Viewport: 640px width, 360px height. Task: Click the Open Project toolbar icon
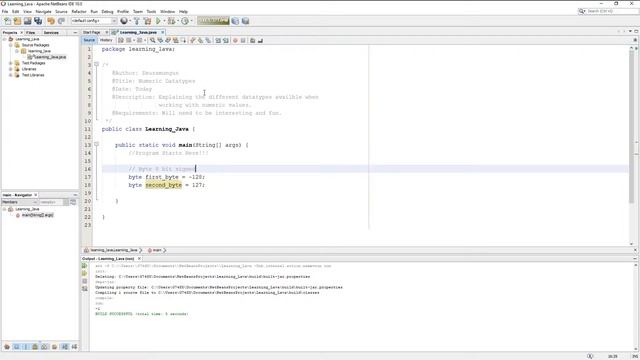(x=28, y=21)
